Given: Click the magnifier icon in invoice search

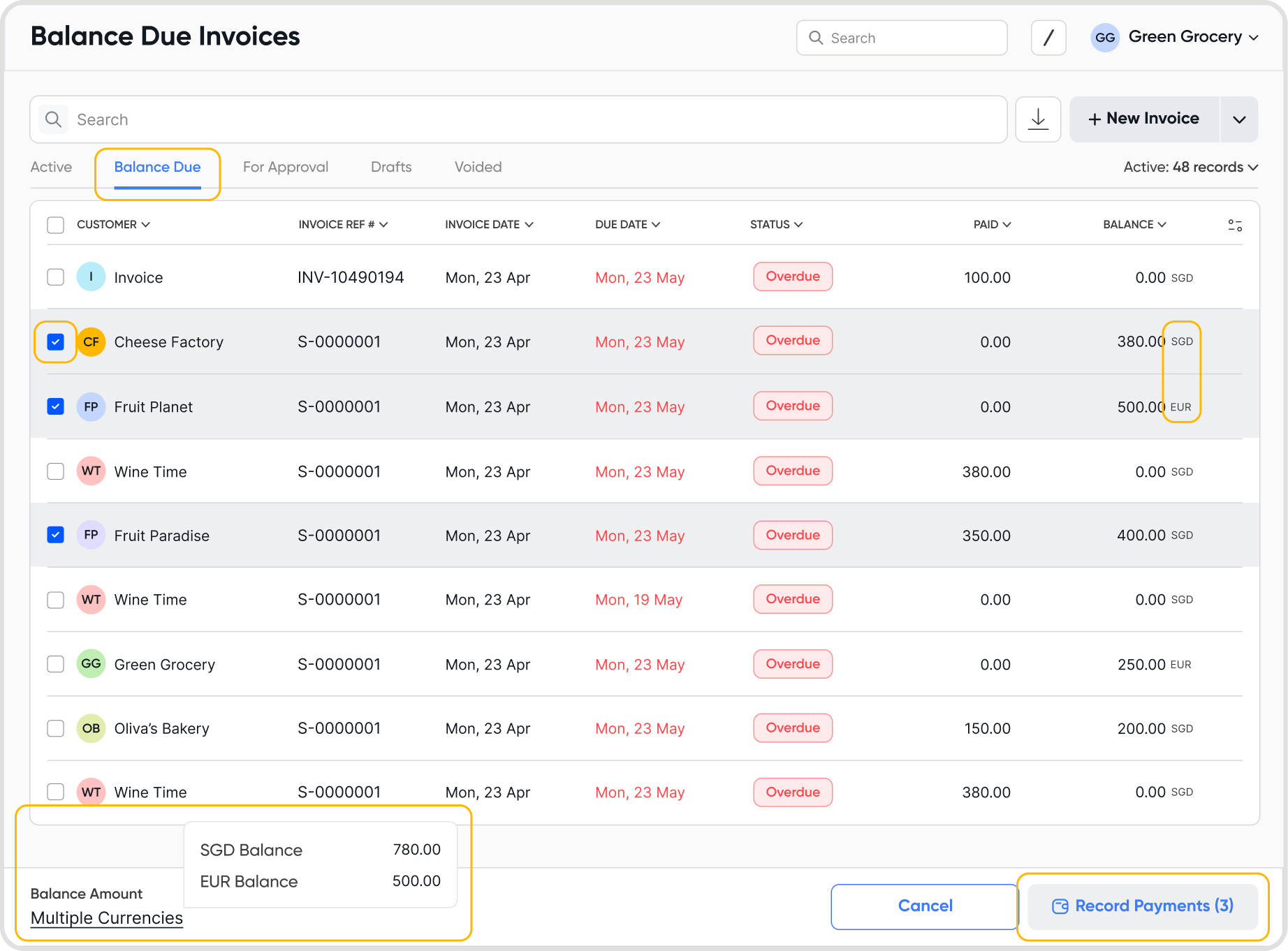Looking at the screenshot, I should 53,119.
